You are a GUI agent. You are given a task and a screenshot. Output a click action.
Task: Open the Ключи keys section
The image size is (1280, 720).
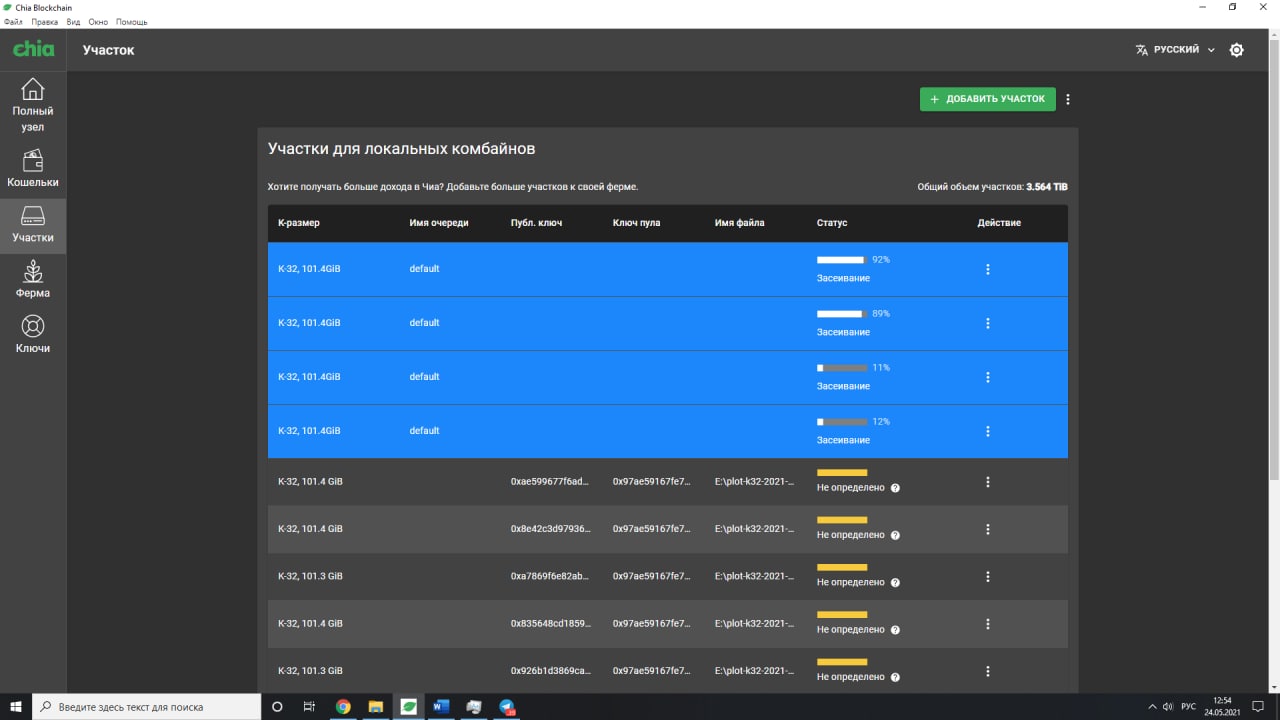[33, 336]
